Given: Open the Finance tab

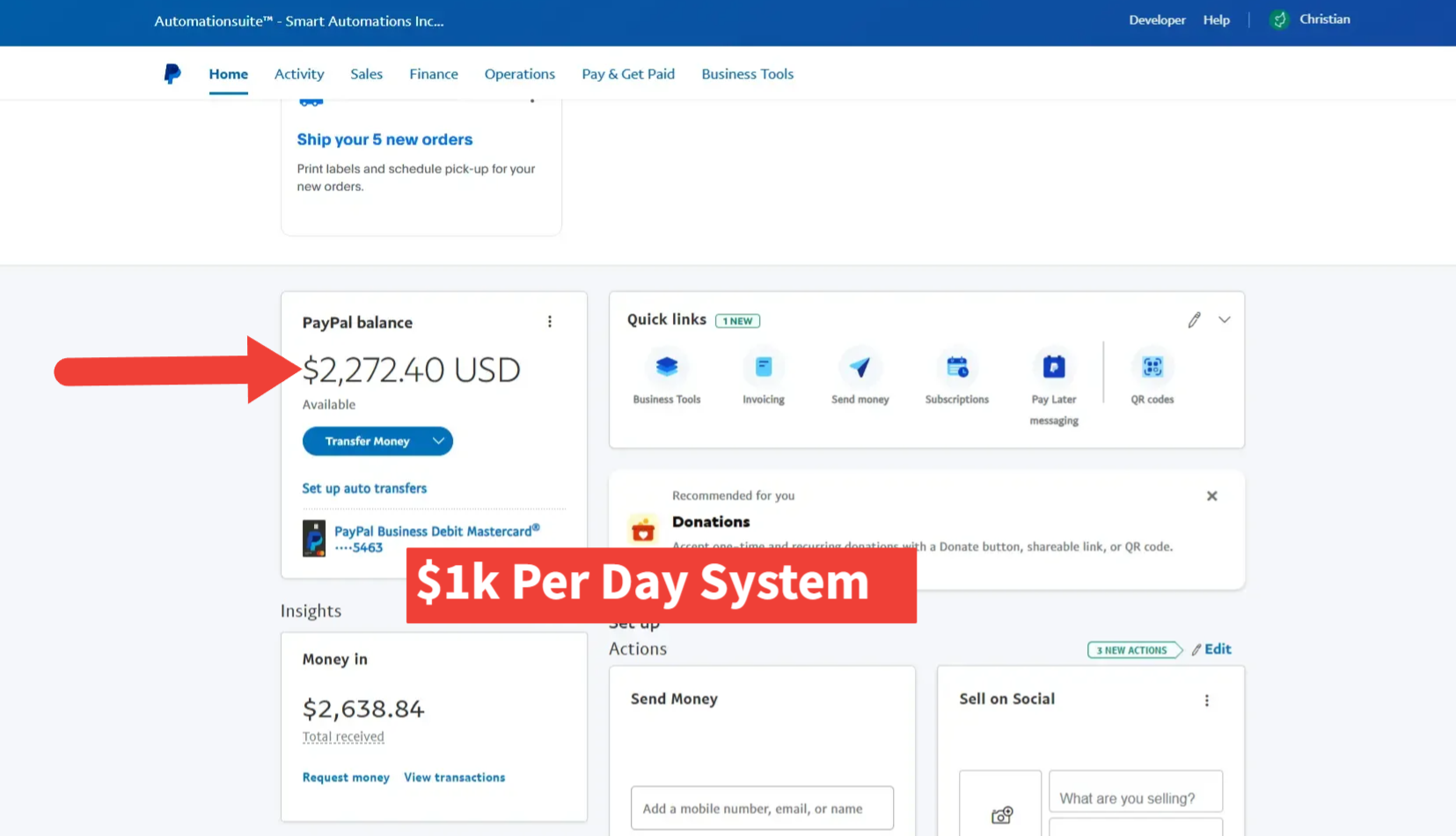Looking at the screenshot, I should point(433,74).
